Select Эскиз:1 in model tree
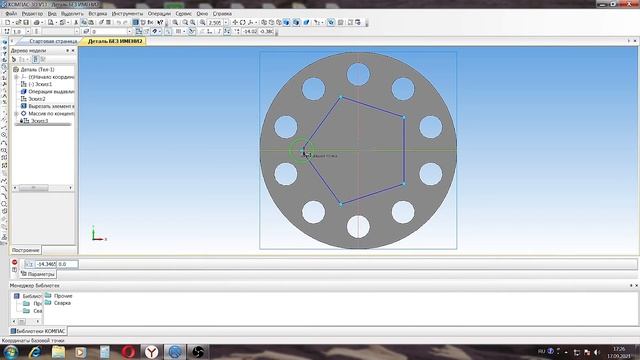Image resolution: width=640 pixels, height=360 pixels. point(40,84)
